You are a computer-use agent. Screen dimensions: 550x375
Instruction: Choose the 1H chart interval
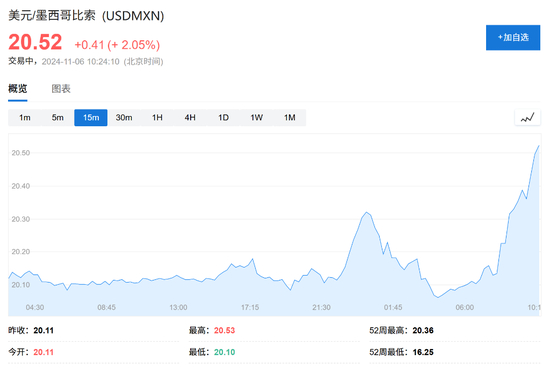157,118
